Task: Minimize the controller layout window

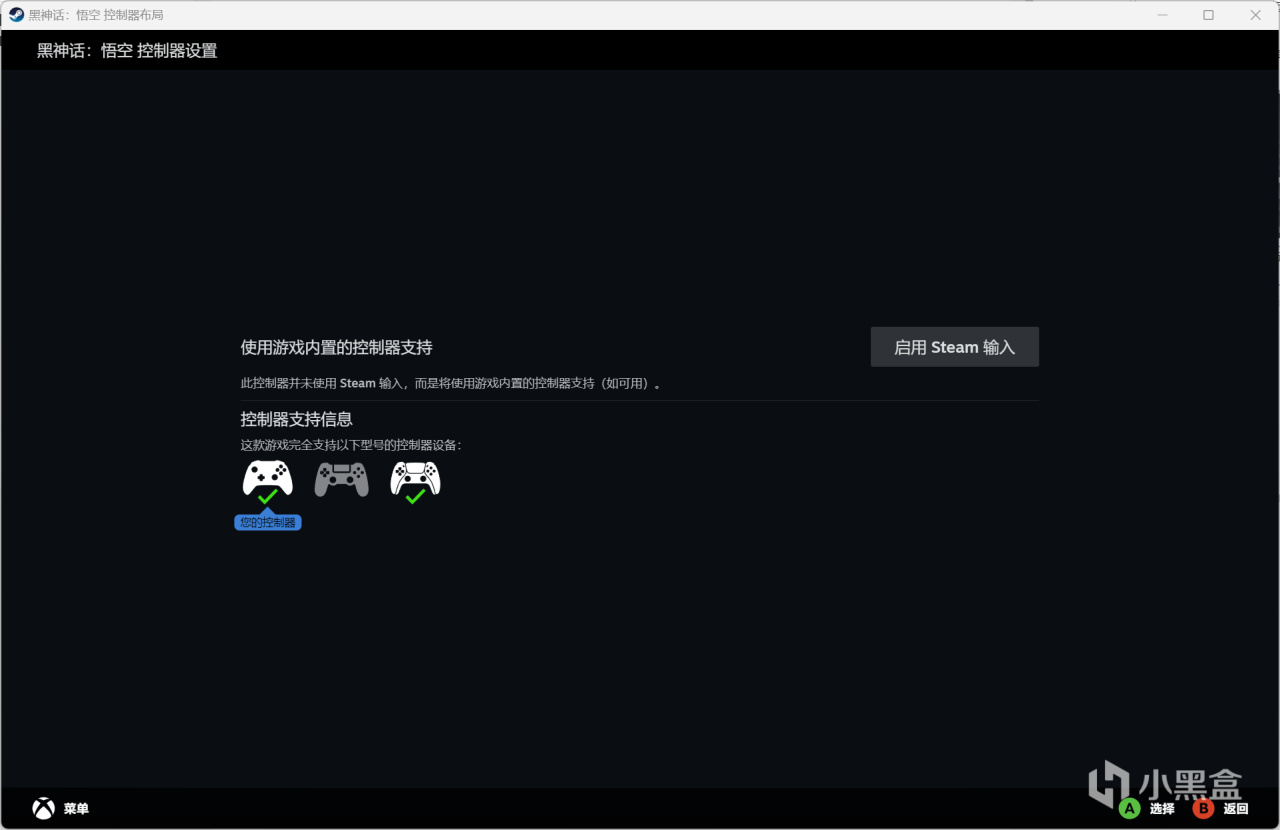Action: click(x=1162, y=15)
